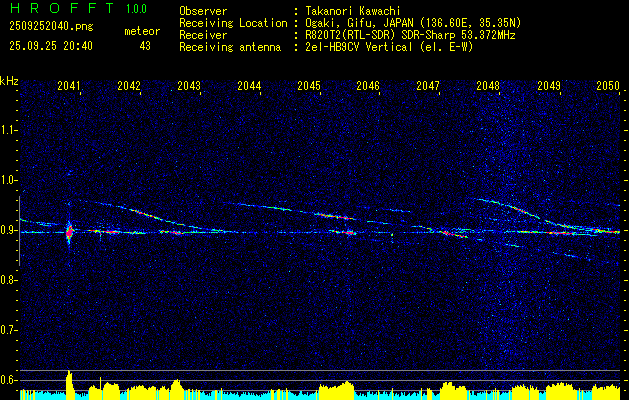
Task: Click the Receiving Location label
Action: [233, 23]
